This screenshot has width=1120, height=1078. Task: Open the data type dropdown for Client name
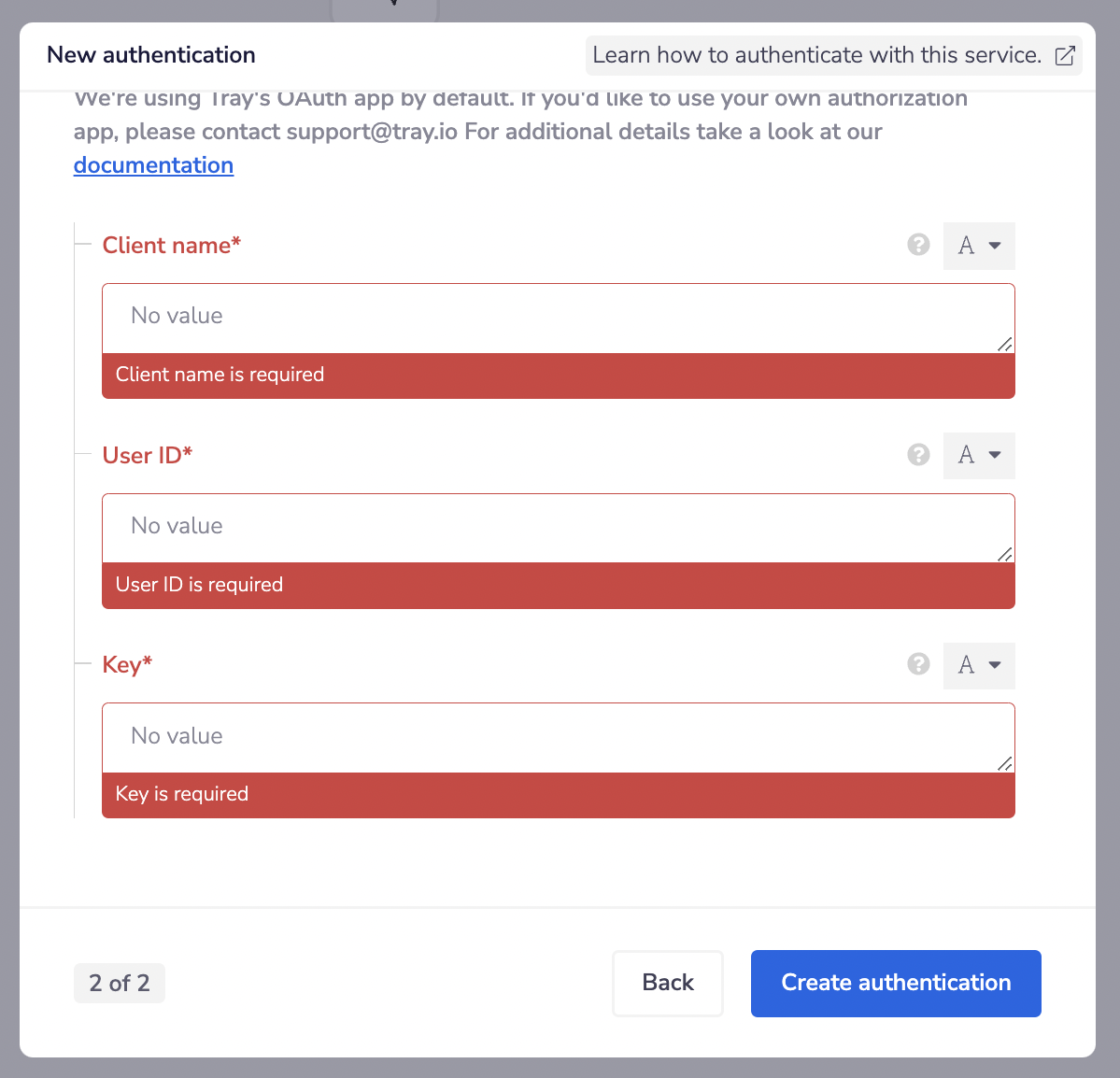tap(978, 245)
